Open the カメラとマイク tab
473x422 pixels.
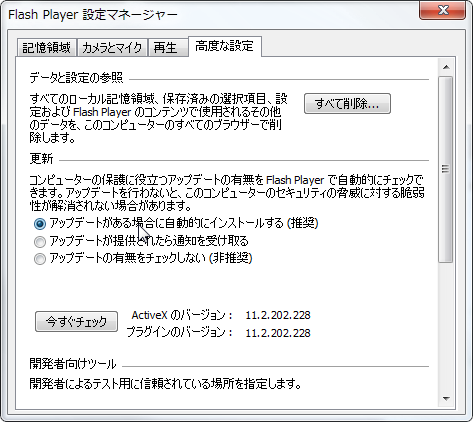[112, 48]
